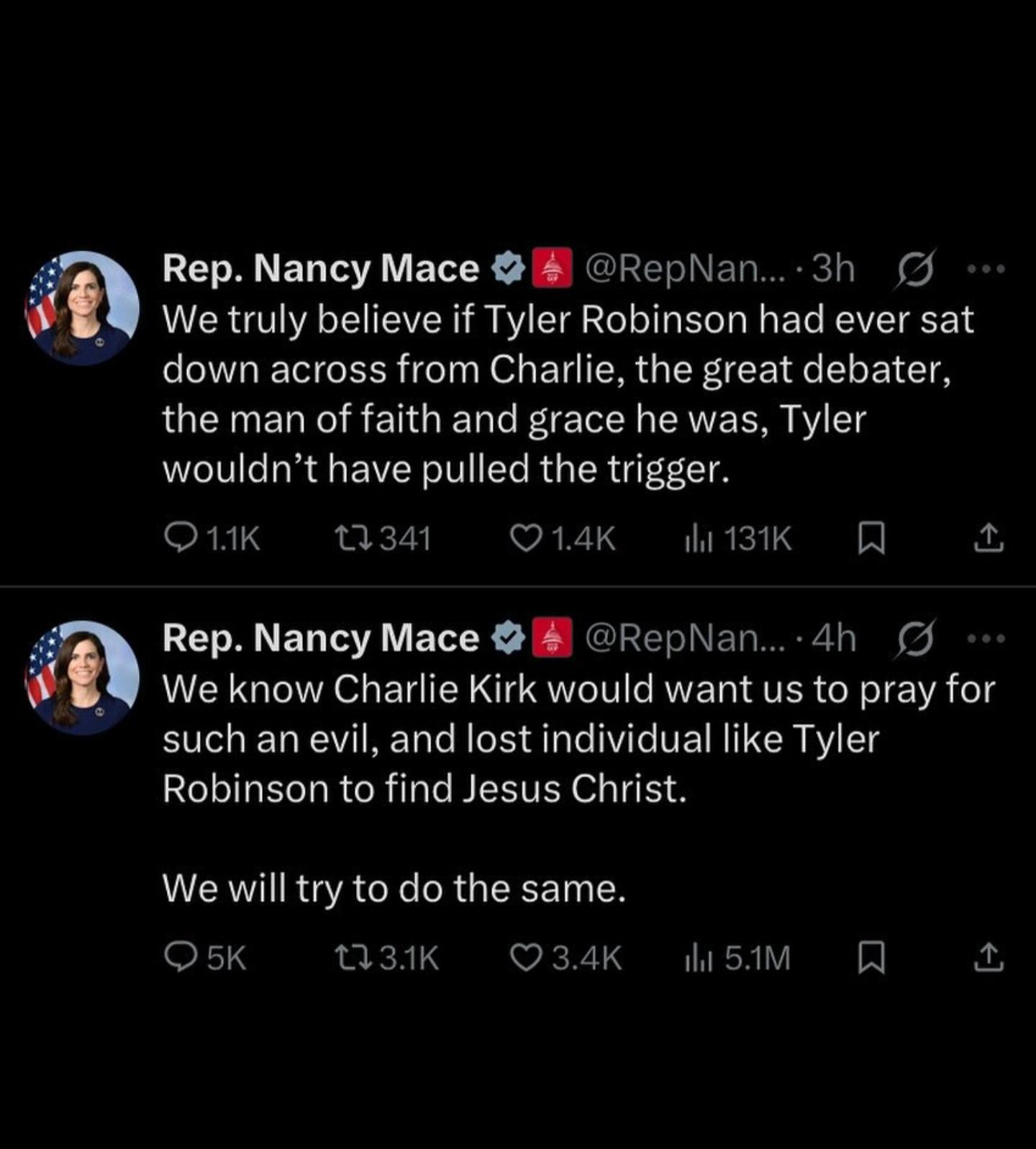Open more options on the 4h tweet
The height and width of the screenshot is (1149, 1036).
pos(986,638)
